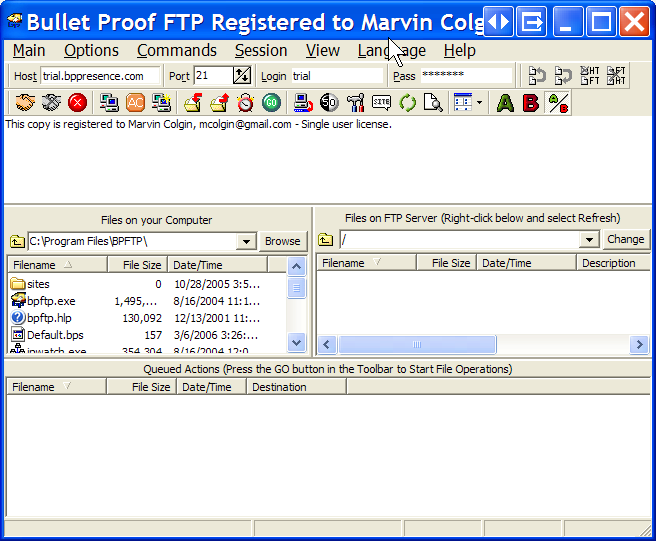The image size is (656, 541).
Task: Click the file search magnifier icon
Action: click(433, 102)
